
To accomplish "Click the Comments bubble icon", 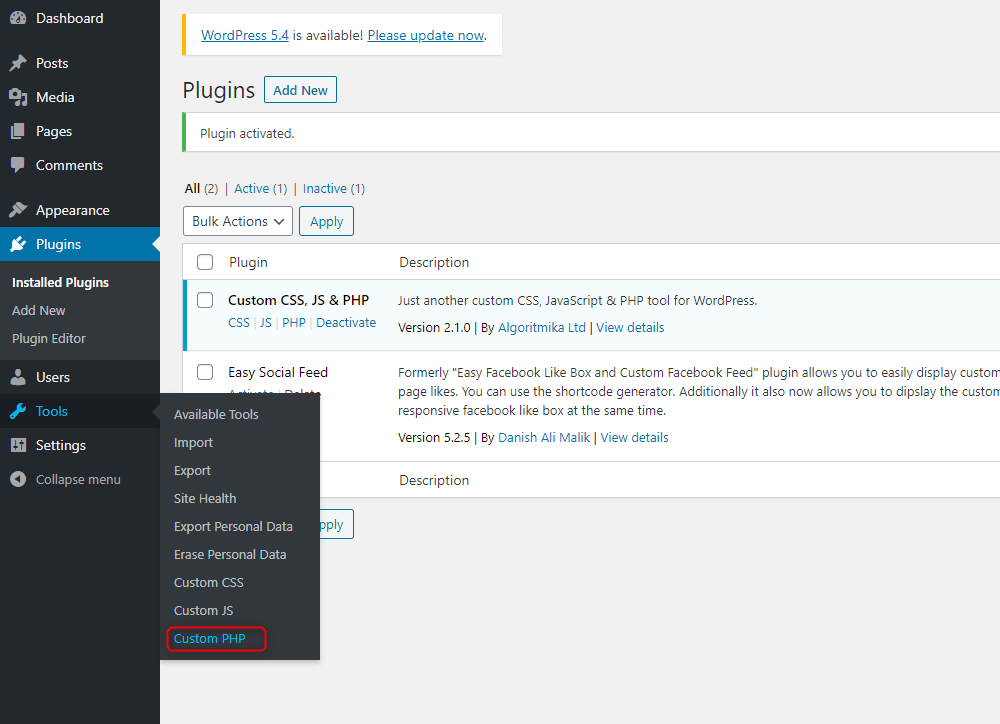I will click(x=18, y=165).
